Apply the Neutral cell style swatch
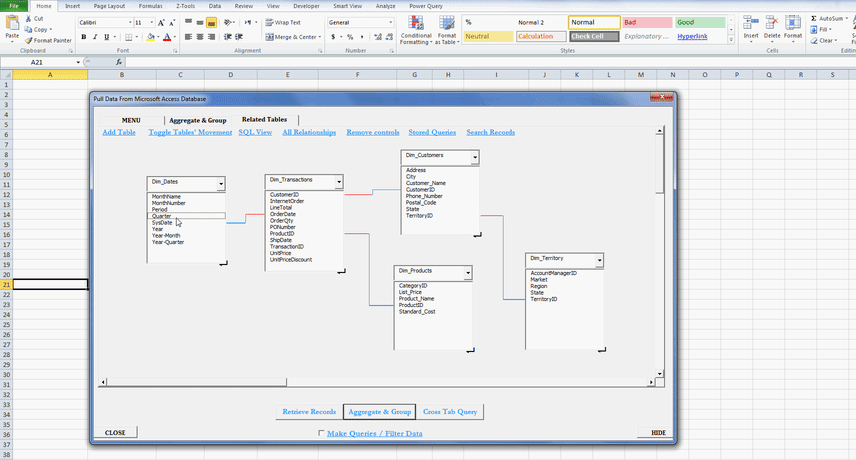This screenshot has width=856, height=460. [488, 36]
